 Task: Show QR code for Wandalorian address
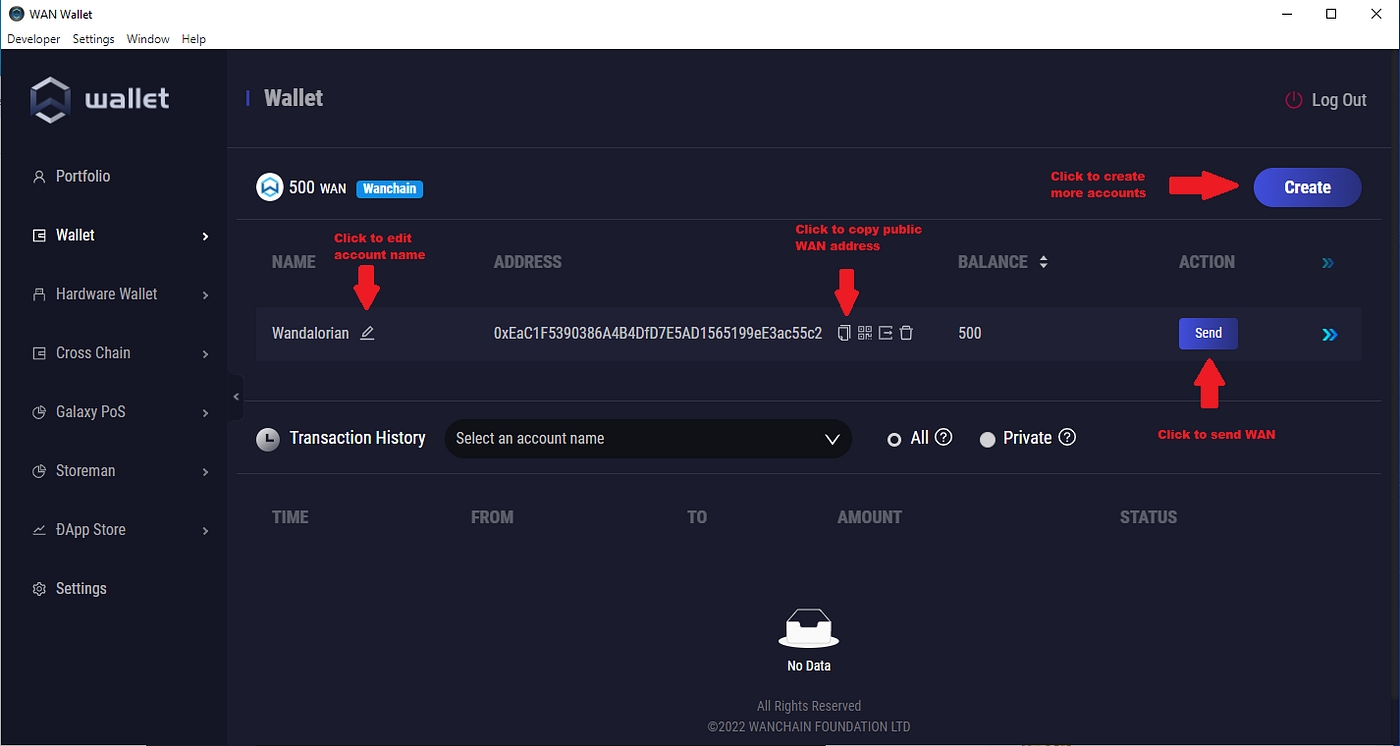(x=865, y=333)
